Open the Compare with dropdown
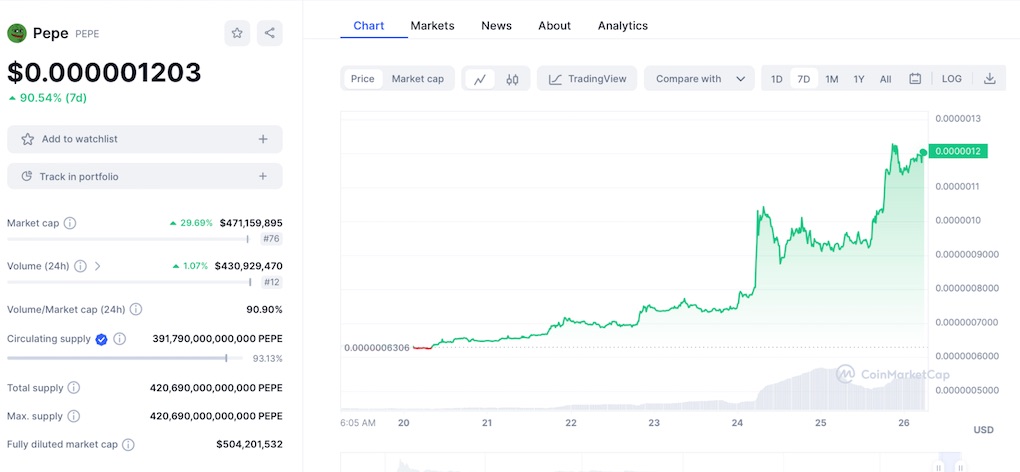1020x472 pixels. (x=699, y=79)
